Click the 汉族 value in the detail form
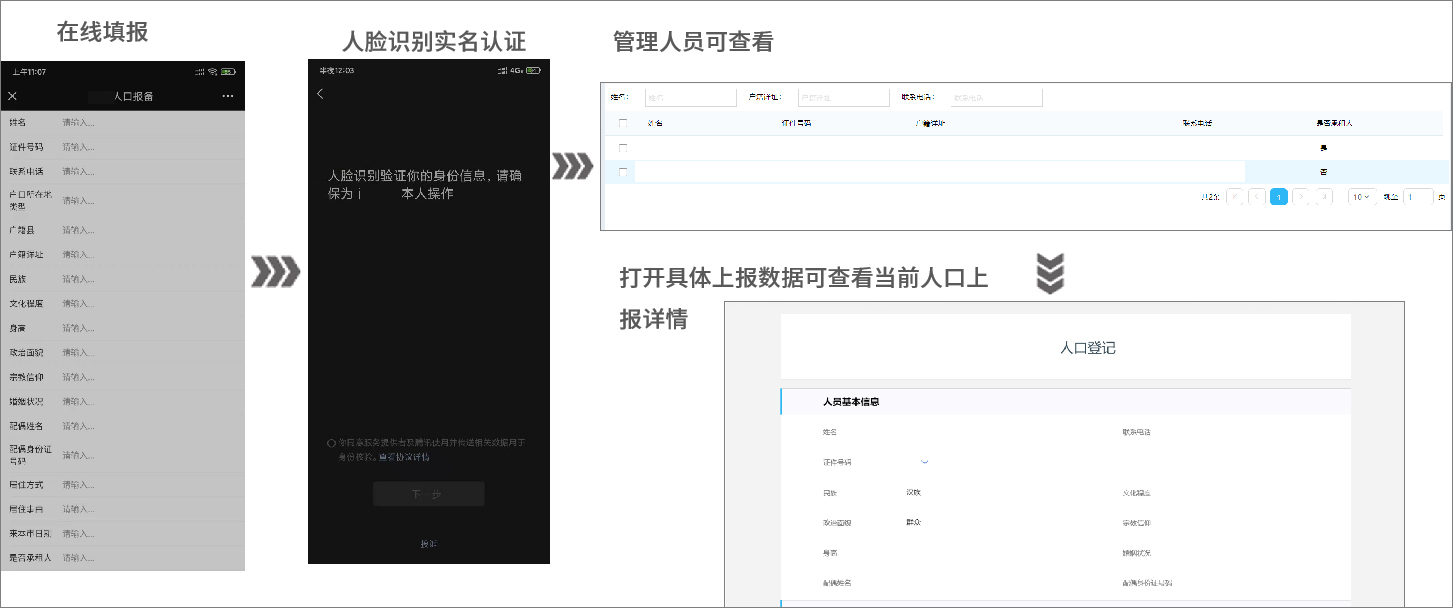Image resolution: width=1453 pixels, height=608 pixels. 913,492
